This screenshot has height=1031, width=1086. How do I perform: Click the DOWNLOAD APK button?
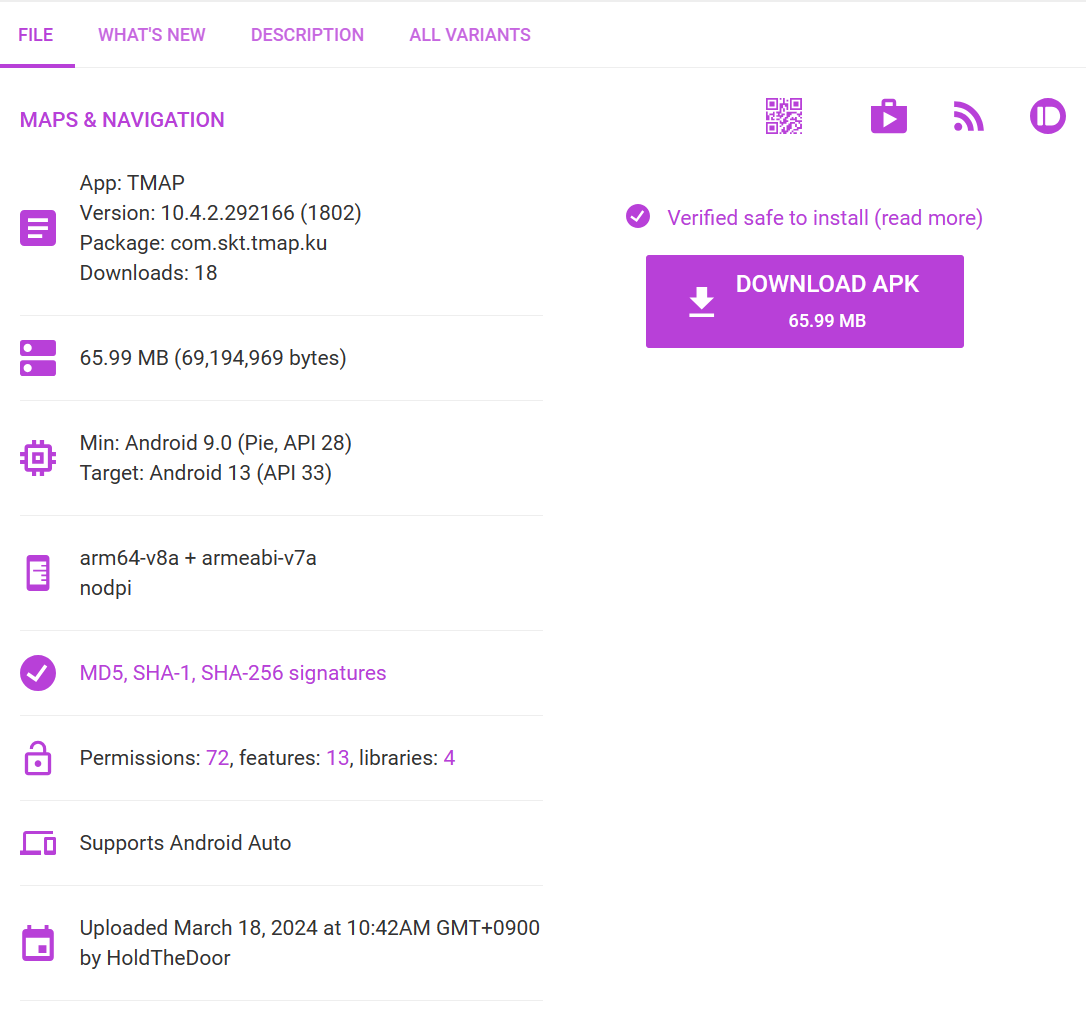pyautogui.click(x=805, y=301)
